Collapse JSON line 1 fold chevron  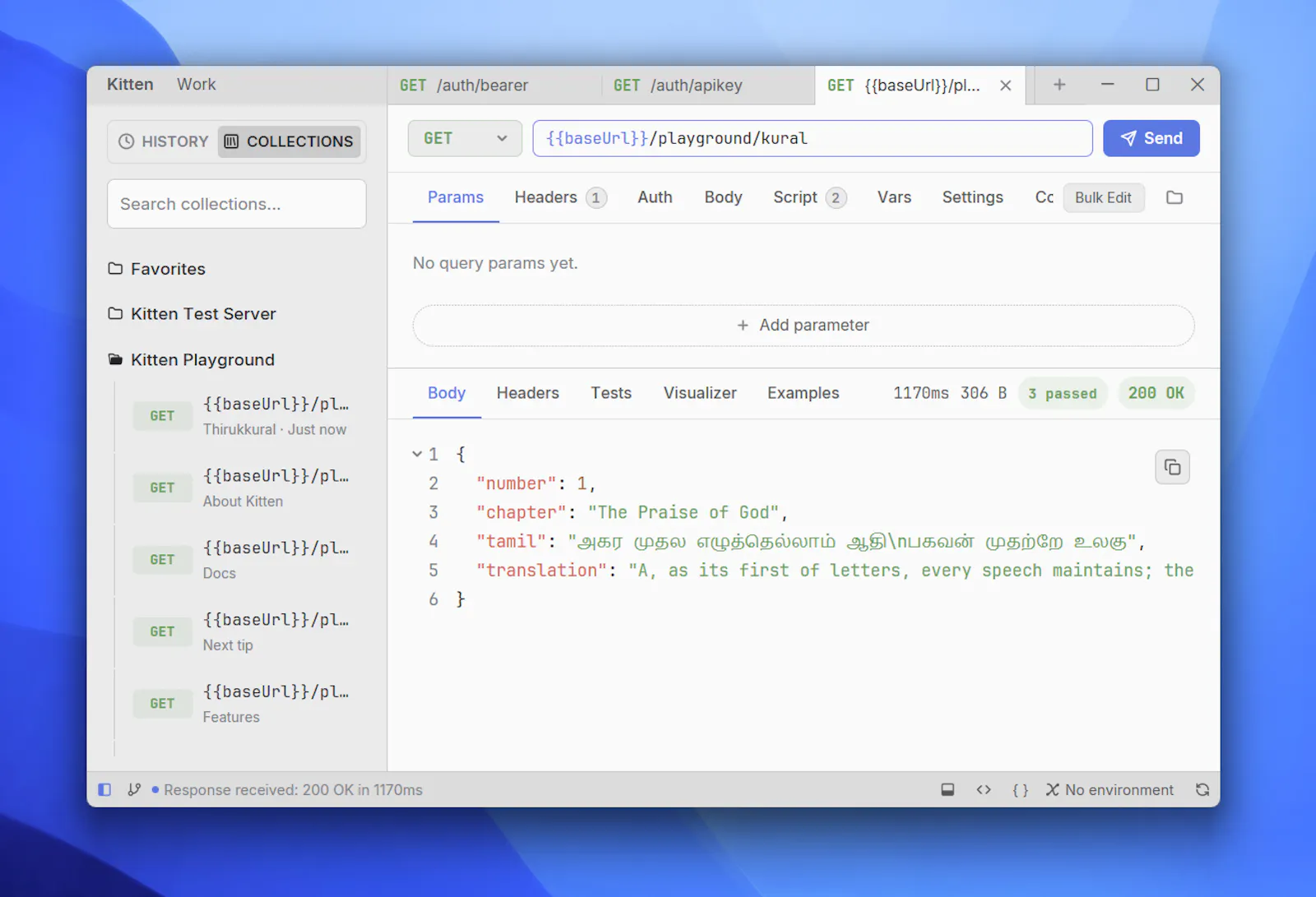(x=417, y=454)
